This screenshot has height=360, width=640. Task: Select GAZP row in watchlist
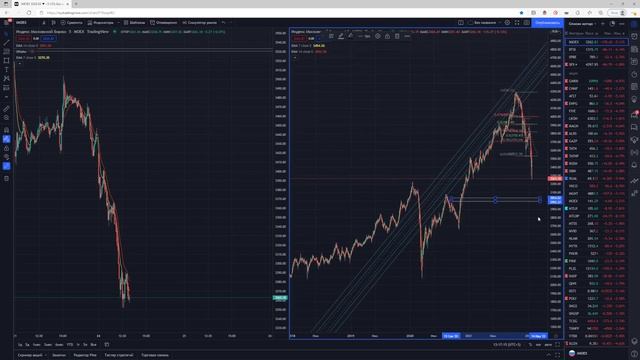(x=596, y=141)
